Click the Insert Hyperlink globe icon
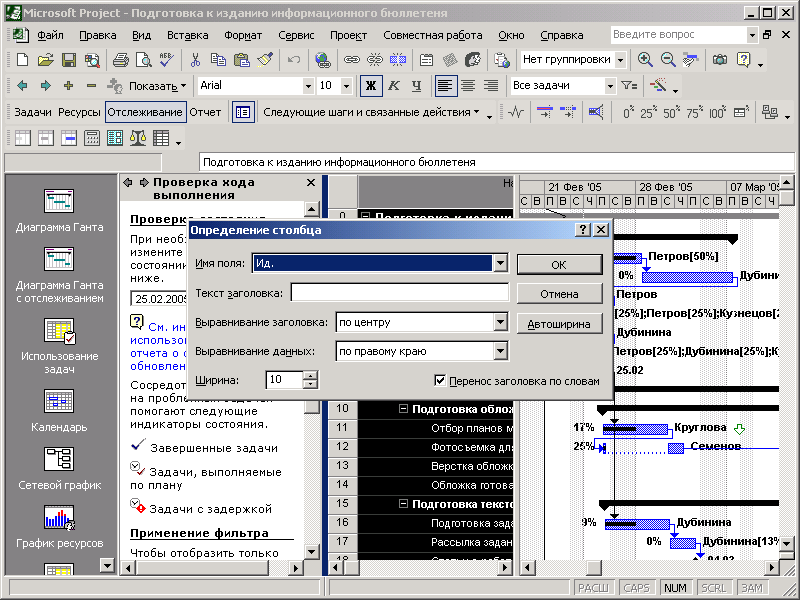The height and width of the screenshot is (600, 800). coord(322,60)
